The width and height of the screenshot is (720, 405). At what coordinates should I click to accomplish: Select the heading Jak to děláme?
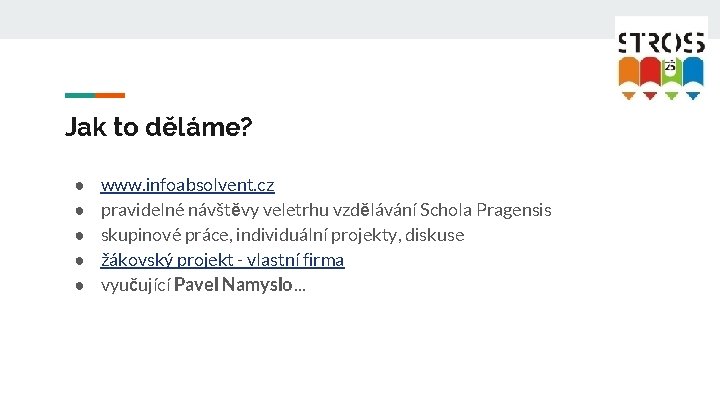[x=159, y=128]
